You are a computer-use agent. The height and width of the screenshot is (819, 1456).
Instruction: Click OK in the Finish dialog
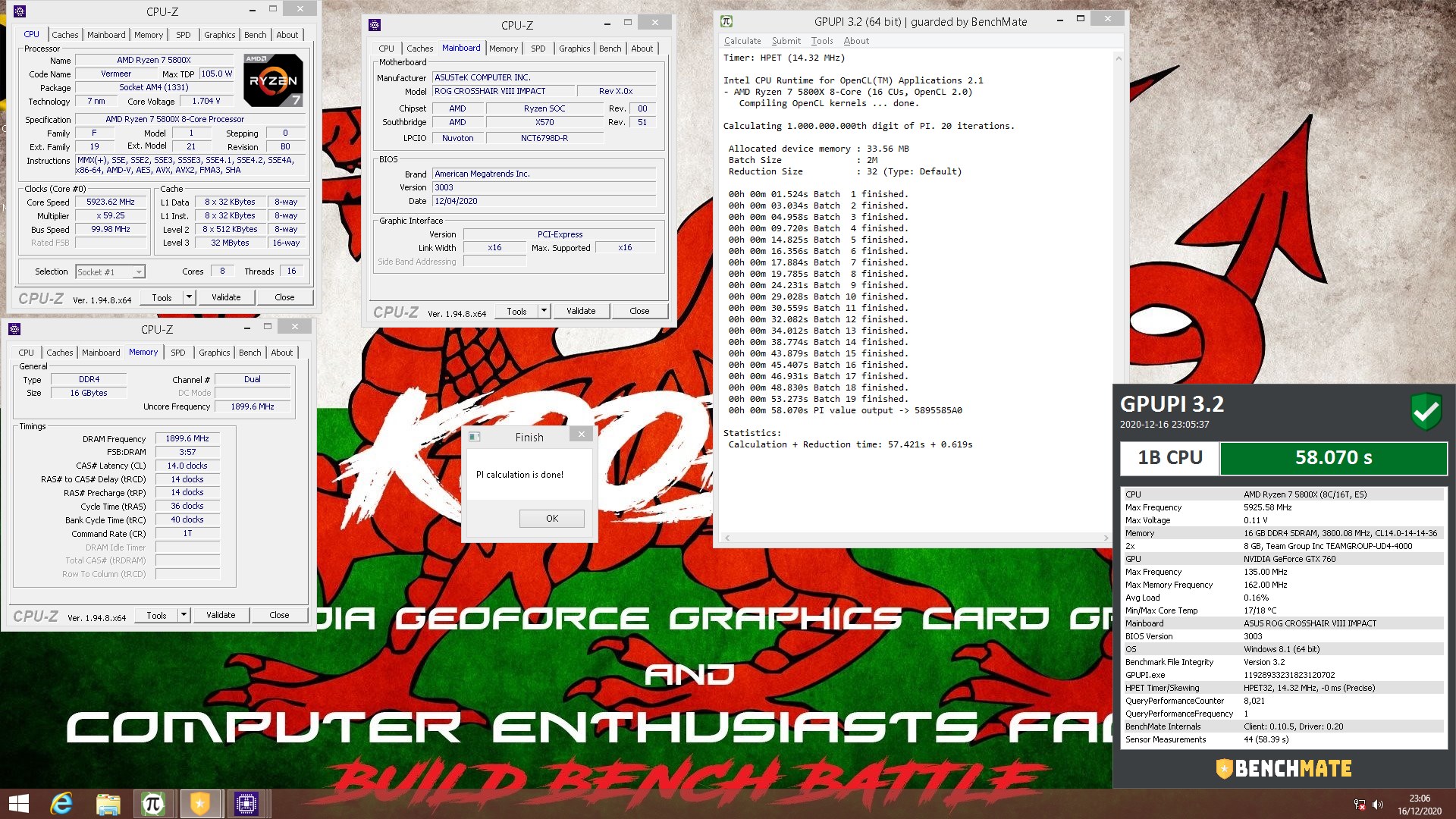pos(551,519)
